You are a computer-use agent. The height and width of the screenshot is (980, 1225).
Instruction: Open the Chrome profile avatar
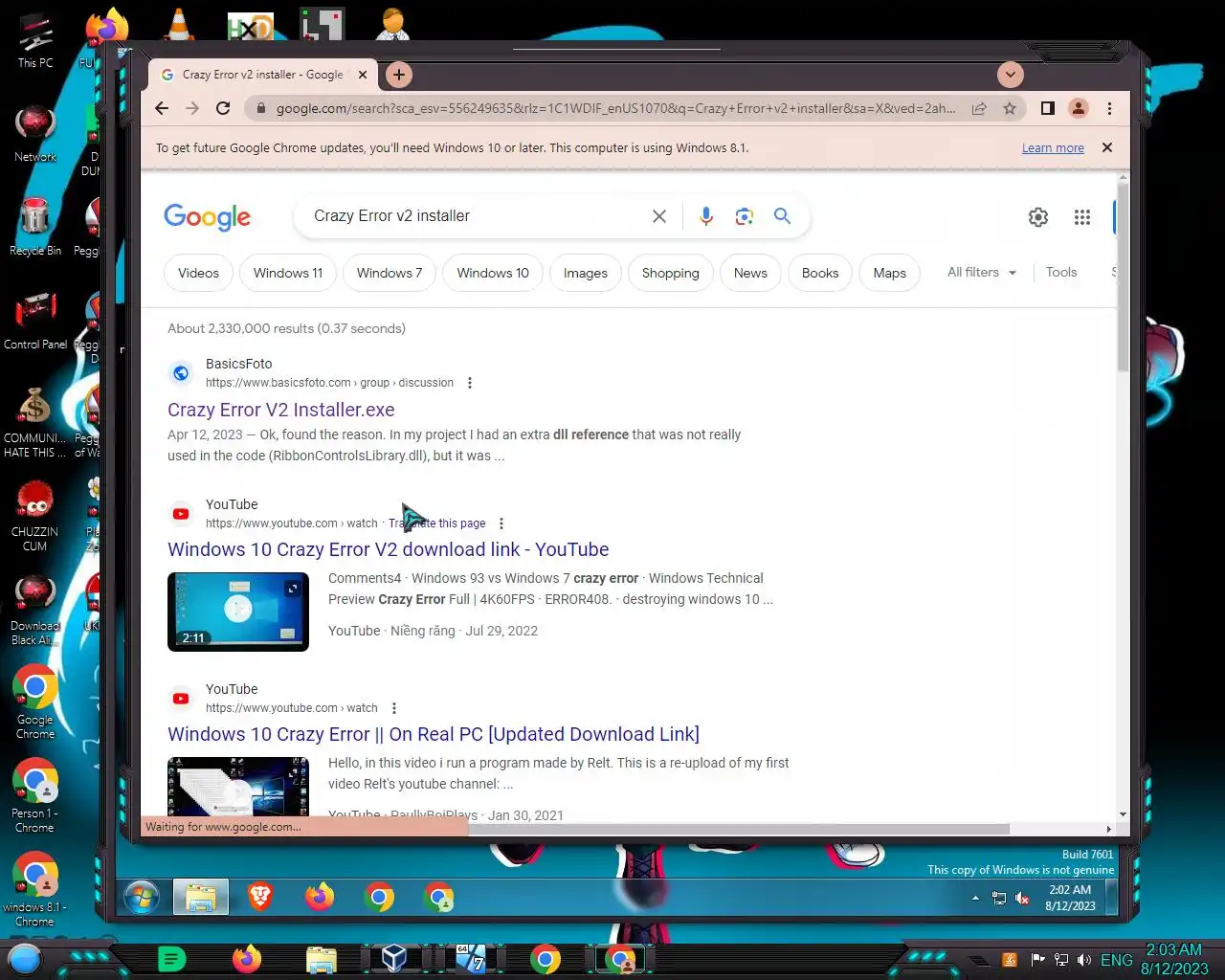(1079, 108)
